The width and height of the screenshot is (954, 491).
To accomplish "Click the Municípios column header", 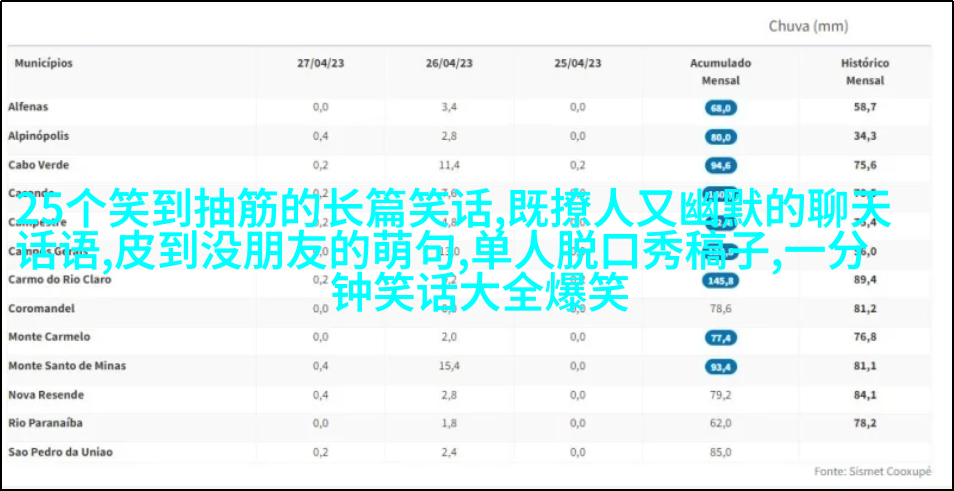I will pos(43,63).
